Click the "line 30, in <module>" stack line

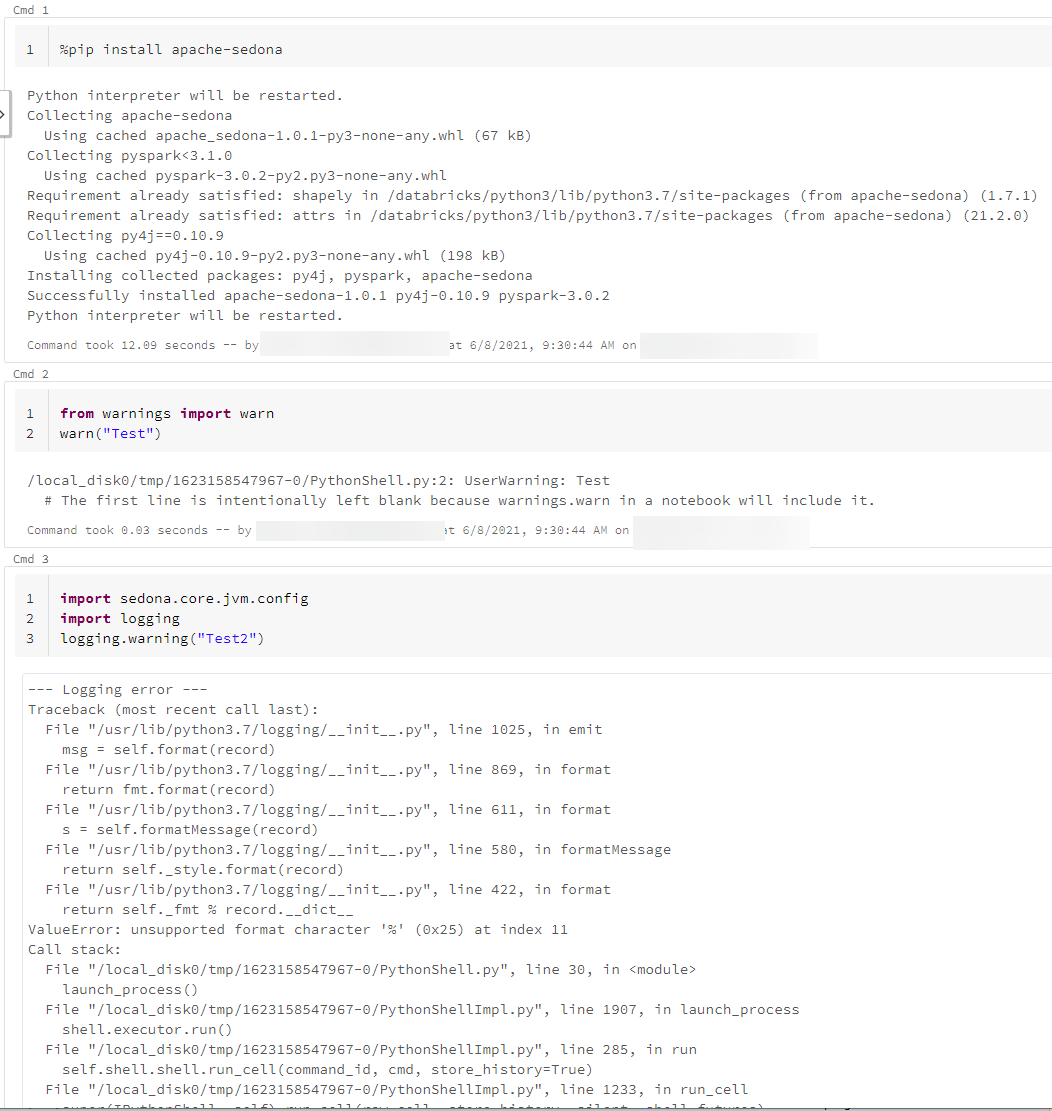coord(371,969)
